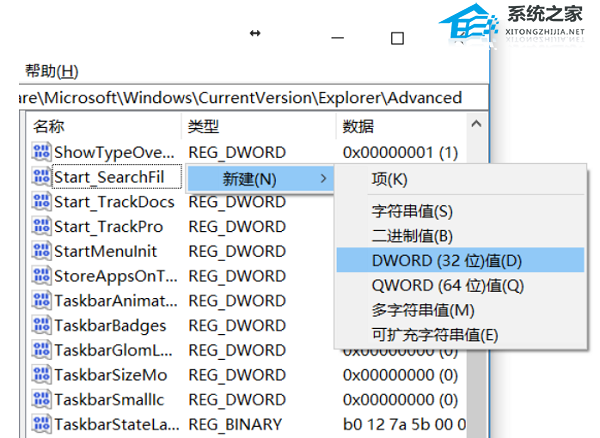Click the Start_TrackPro value icon
Screen dimensions: 600x438
coord(41,226)
